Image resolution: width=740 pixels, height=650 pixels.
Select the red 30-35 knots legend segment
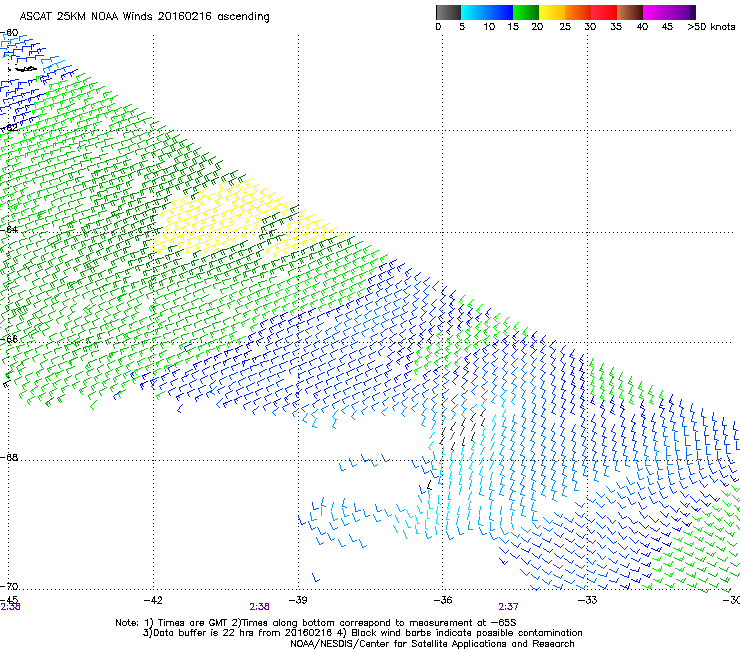[604, 12]
